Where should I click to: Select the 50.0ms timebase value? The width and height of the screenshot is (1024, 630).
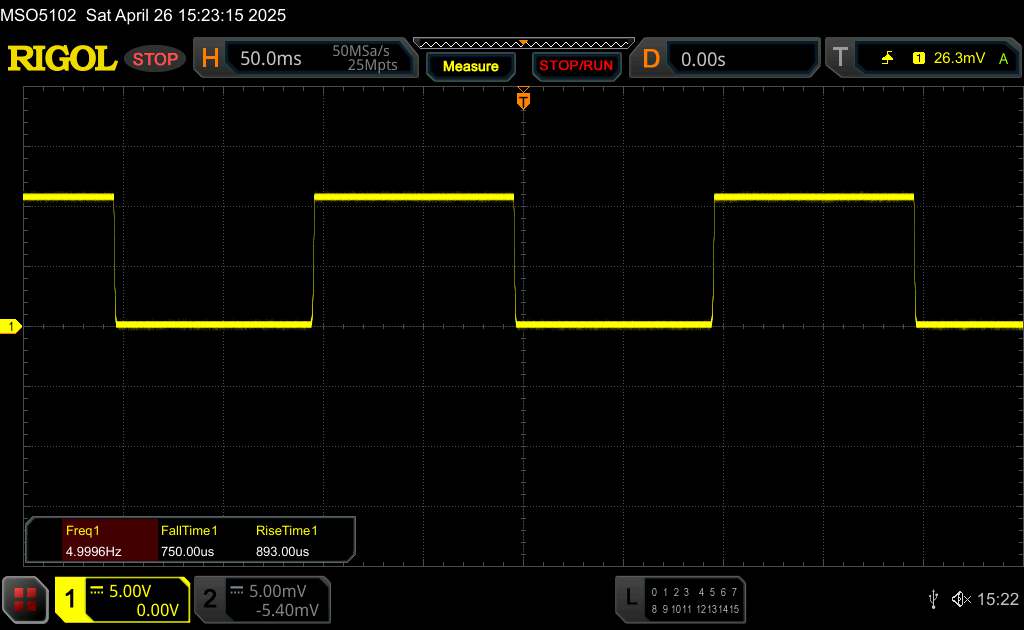coord(270,59)
